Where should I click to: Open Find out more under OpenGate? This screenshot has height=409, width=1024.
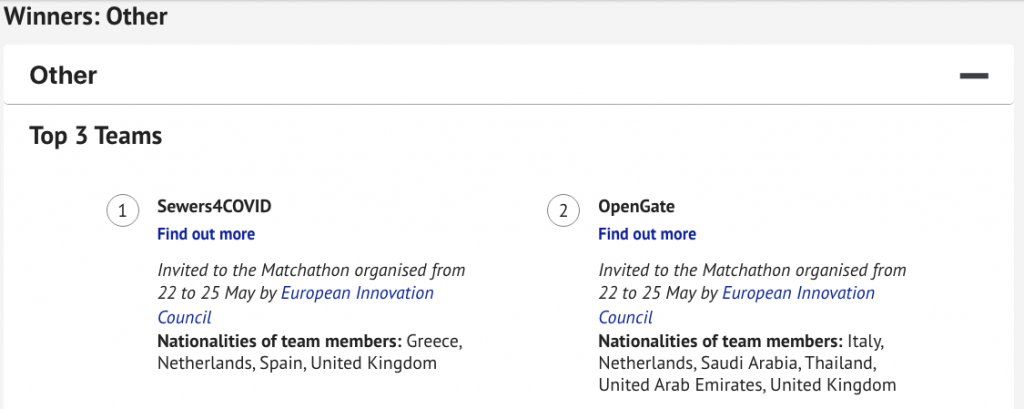[647, 234]
